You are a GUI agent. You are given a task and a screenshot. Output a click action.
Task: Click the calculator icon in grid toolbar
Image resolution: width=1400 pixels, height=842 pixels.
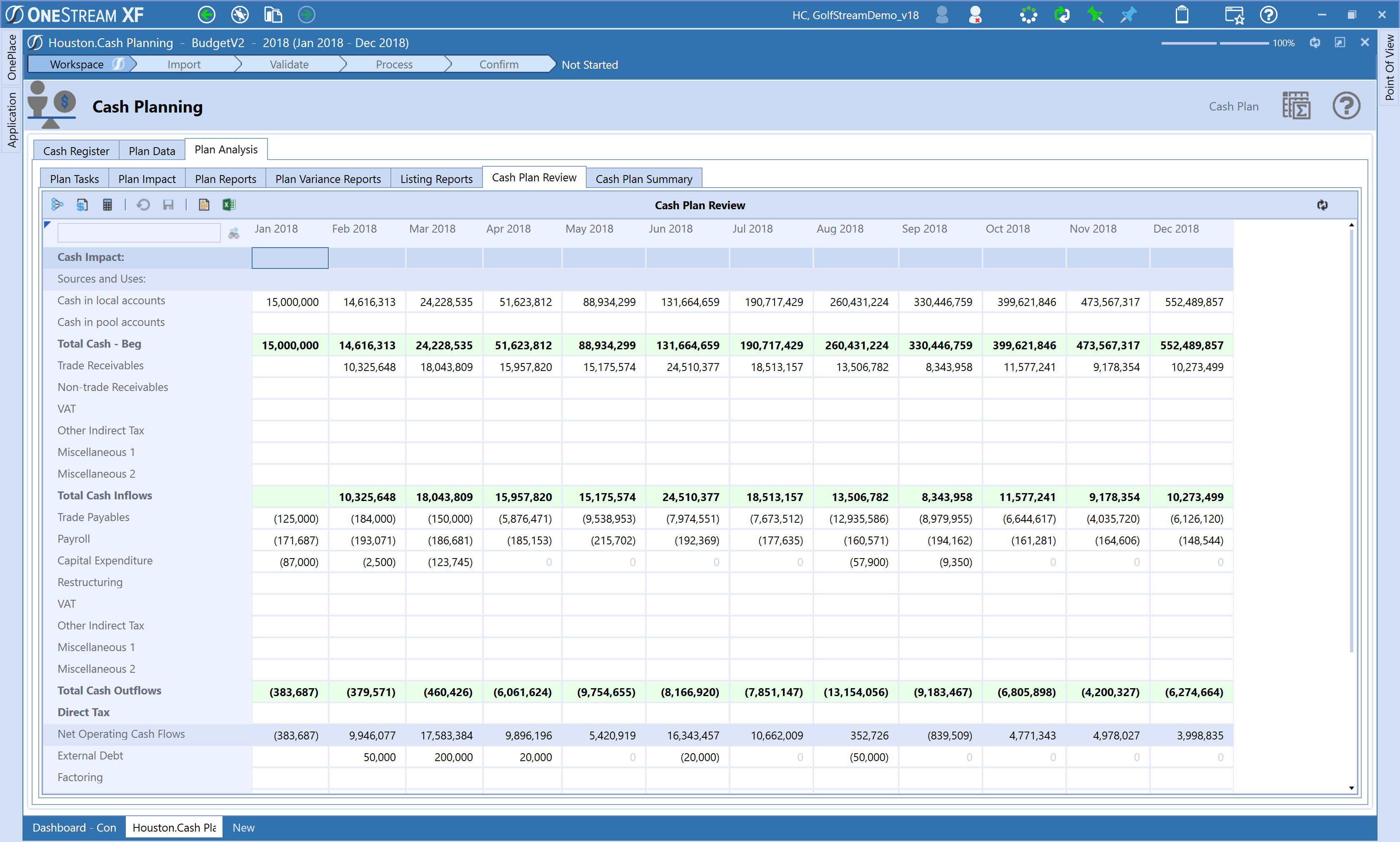point(107,205)
